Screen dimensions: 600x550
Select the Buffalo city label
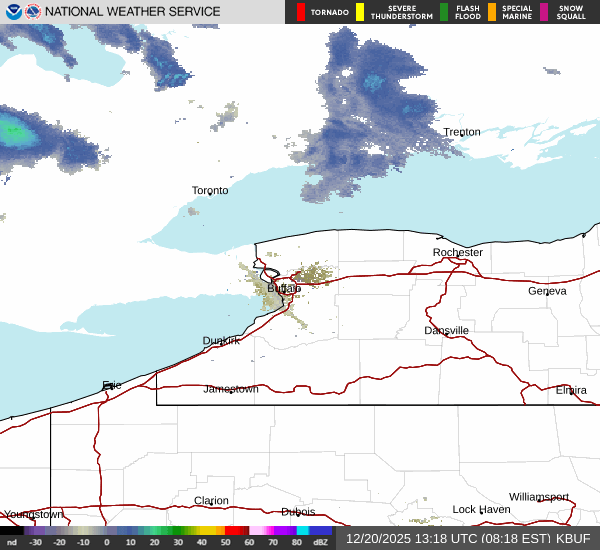(x=284, y=288)
